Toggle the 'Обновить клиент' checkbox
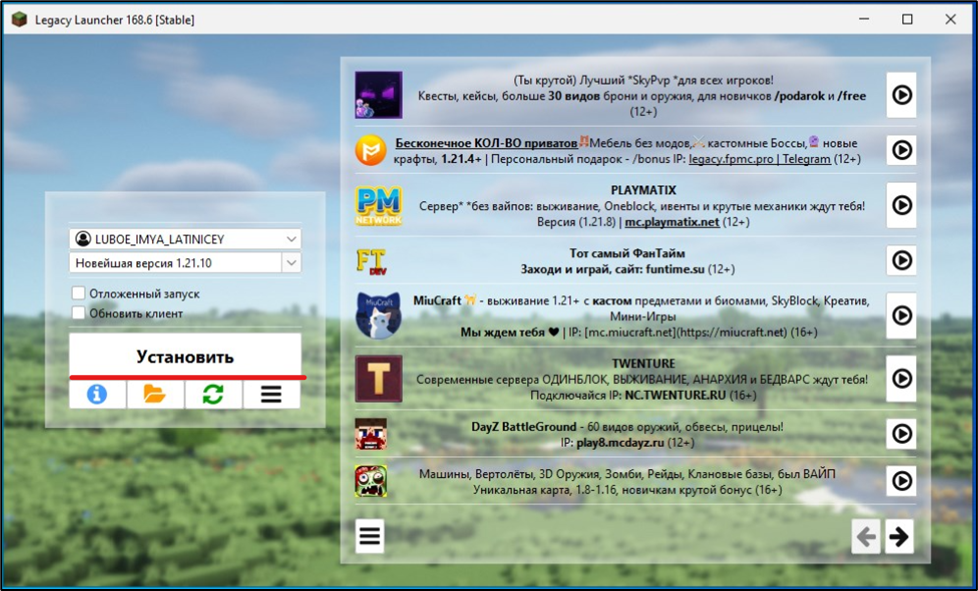Viewport: 978px width, 591px height. click(78, 313)
